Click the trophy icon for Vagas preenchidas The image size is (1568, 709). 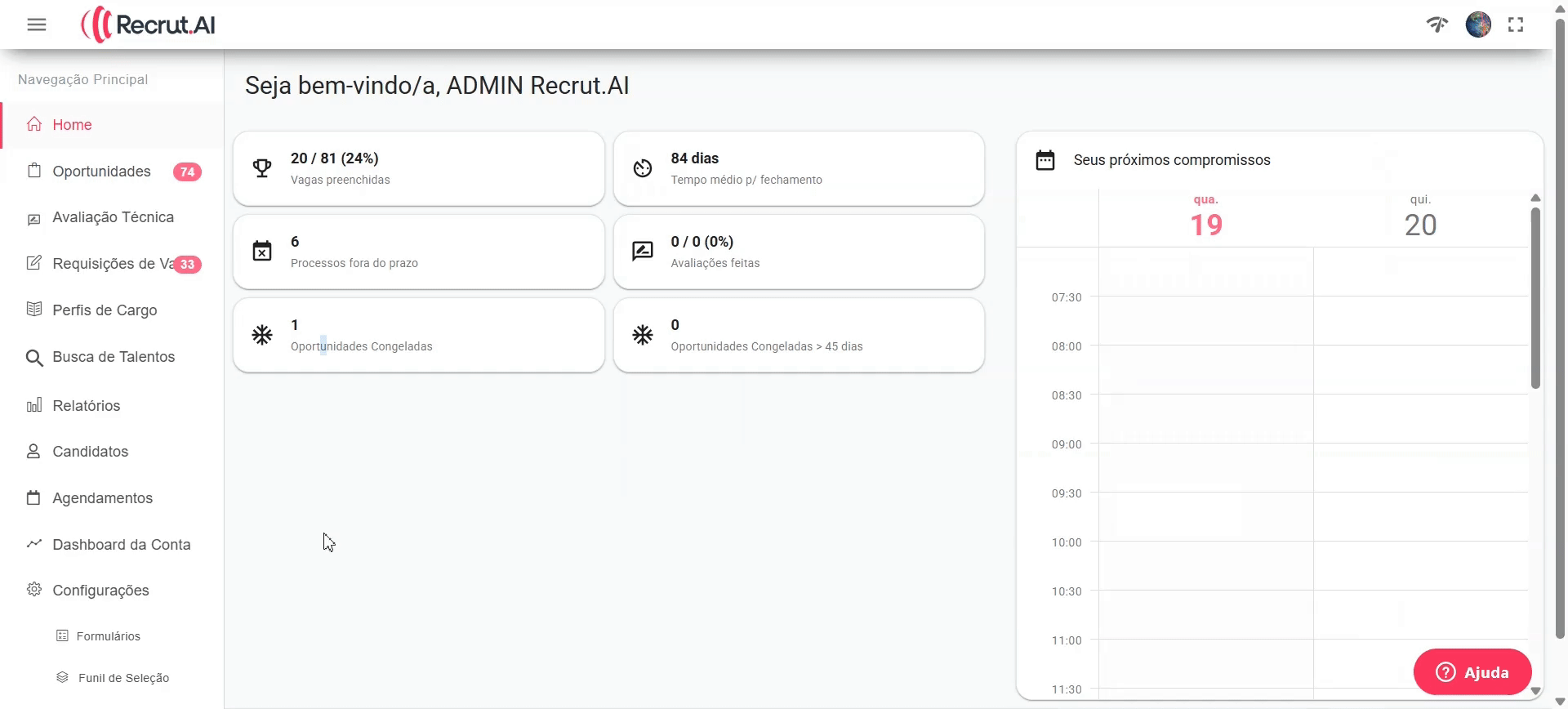262,168
